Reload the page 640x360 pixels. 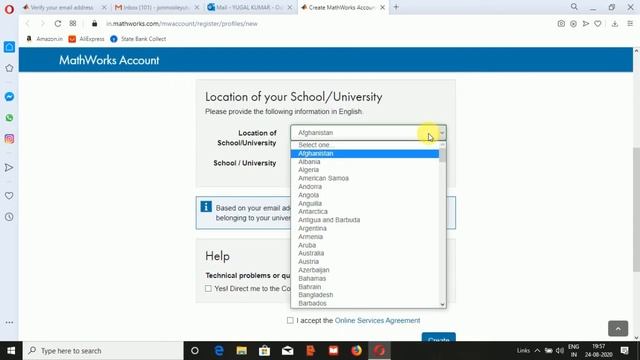[x=58, y=24]
